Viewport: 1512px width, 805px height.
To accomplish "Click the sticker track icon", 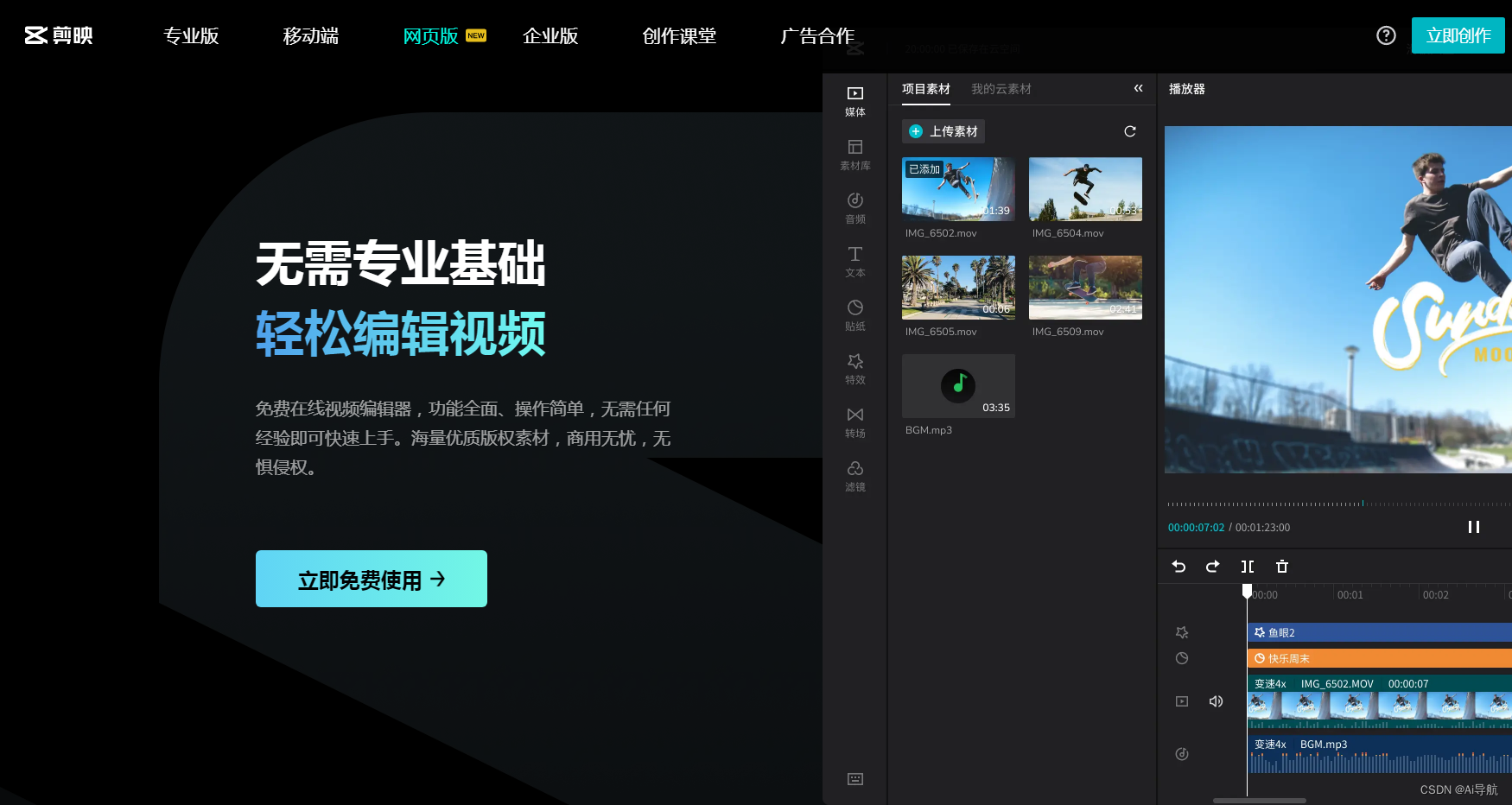I will (1182, 658).
